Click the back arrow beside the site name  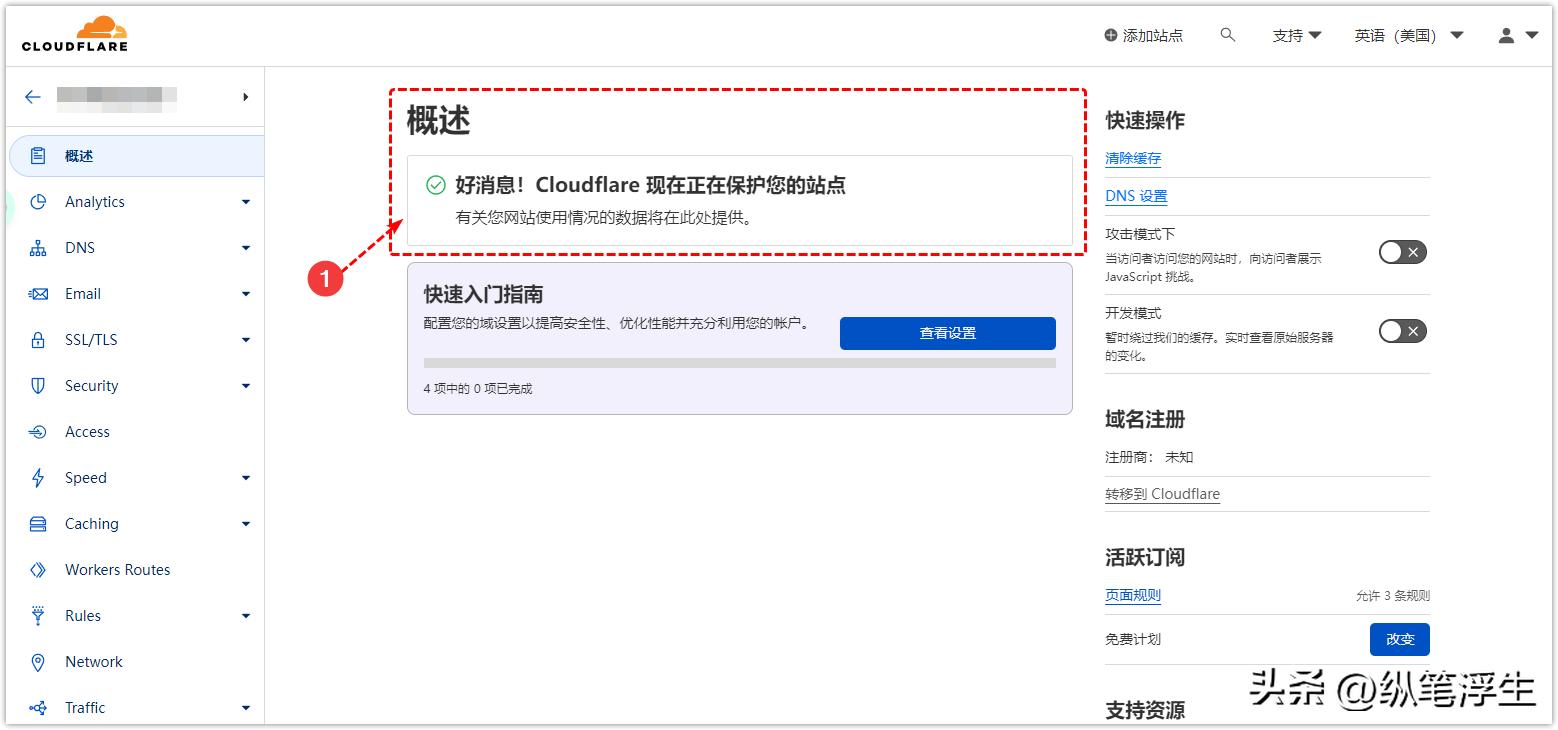click(31, 96)
